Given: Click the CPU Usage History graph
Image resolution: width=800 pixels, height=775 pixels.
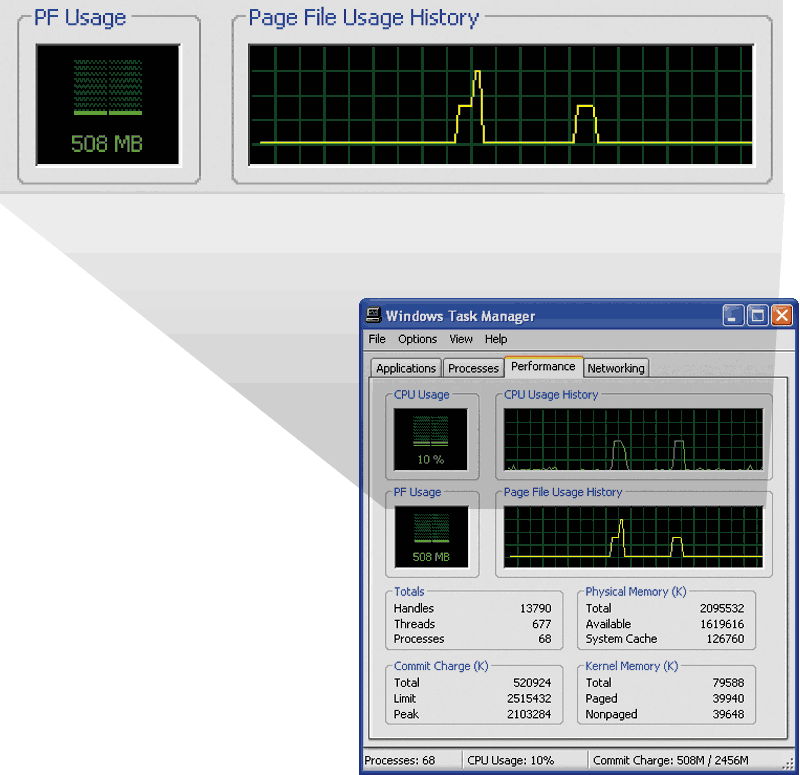Looking at the screenshot, I should click(x=632, y=437).
